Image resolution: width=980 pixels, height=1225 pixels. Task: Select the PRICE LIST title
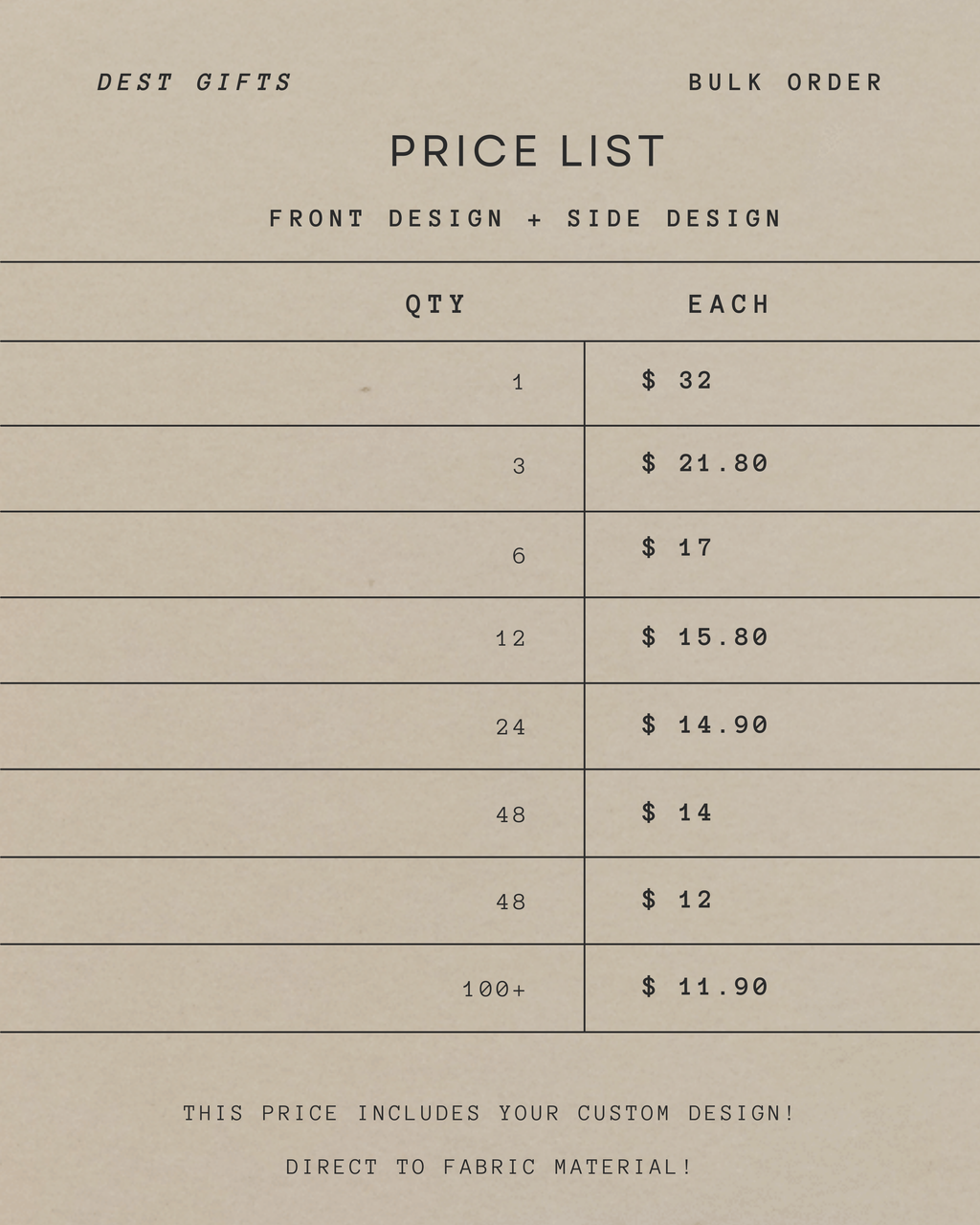click(526, 152)
